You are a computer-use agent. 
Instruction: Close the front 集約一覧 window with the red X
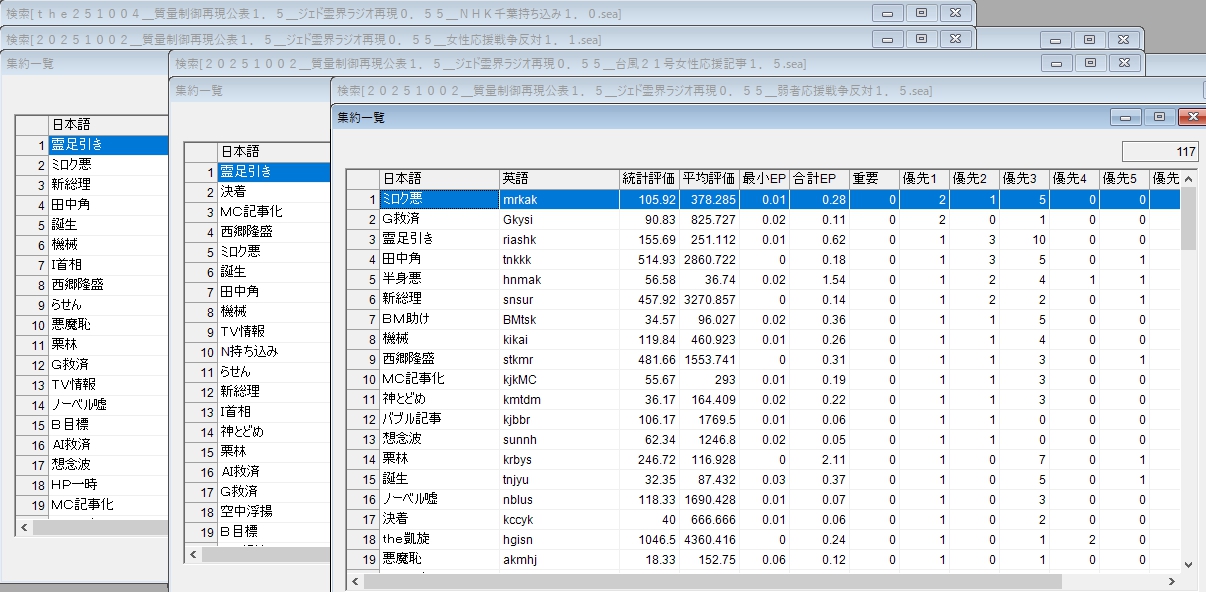click(1191, 117)
